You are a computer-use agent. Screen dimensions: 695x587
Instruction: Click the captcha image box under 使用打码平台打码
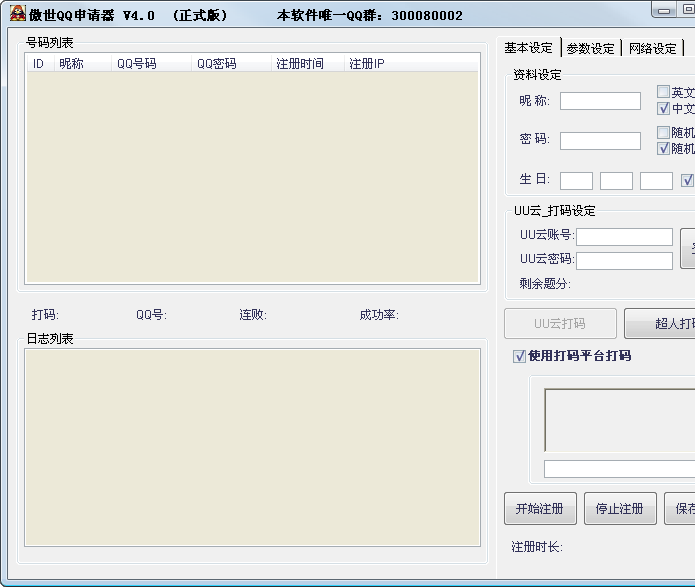[620, 420]
